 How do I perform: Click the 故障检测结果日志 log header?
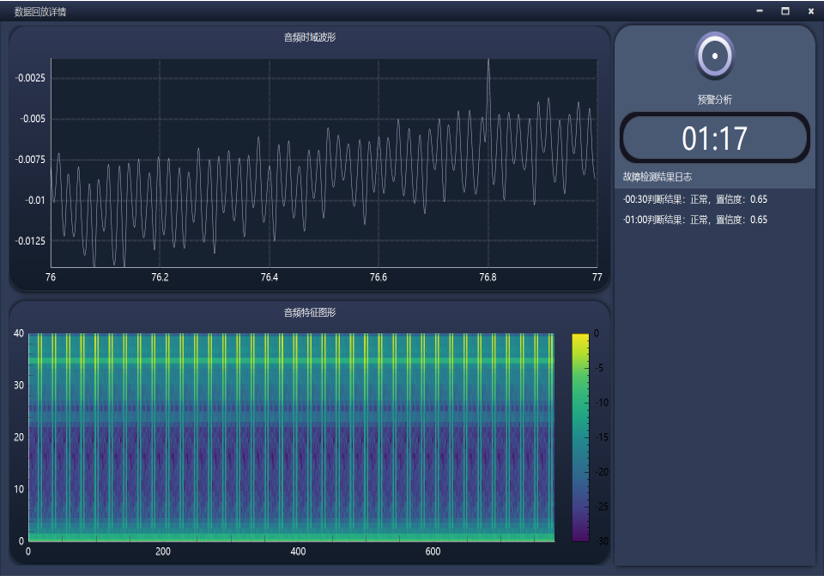[x=657, y=176]
